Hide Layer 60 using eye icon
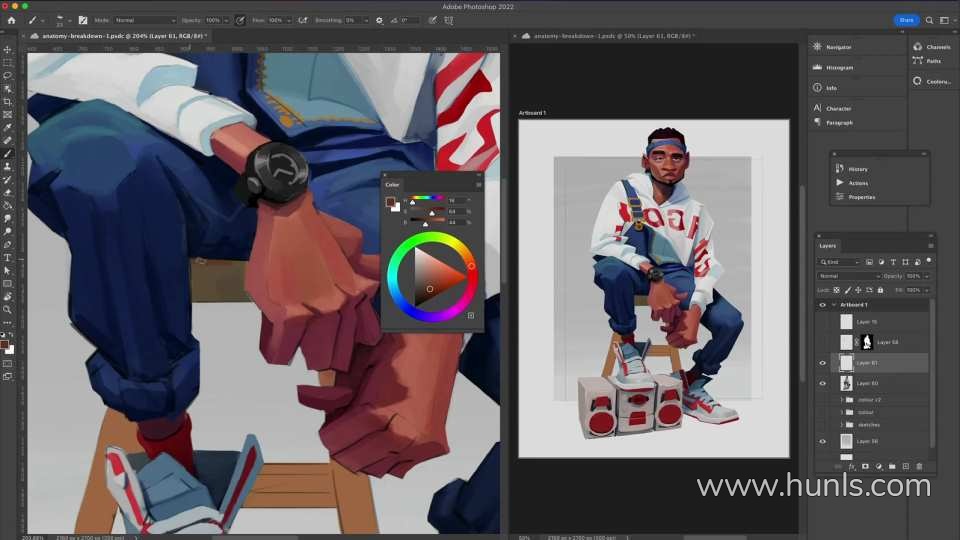This screenshot has height=540, width=960. pyautogui.click(x=822, y=383)
